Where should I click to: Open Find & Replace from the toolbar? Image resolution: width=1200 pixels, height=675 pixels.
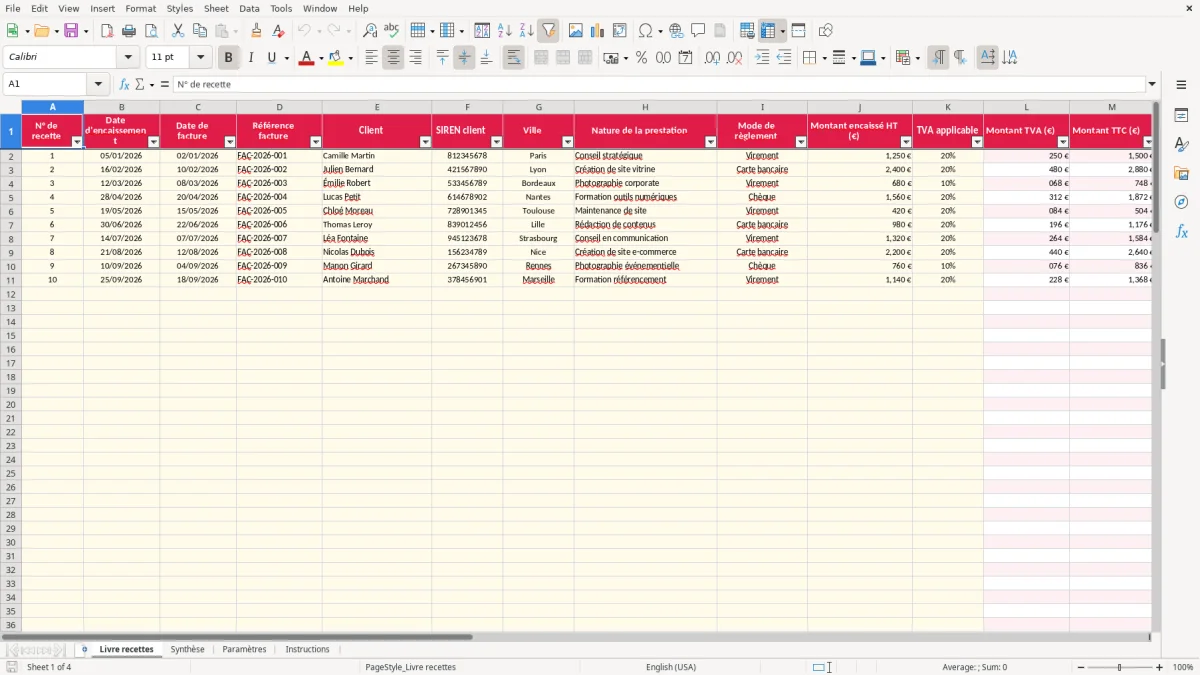tap(370, 31)
